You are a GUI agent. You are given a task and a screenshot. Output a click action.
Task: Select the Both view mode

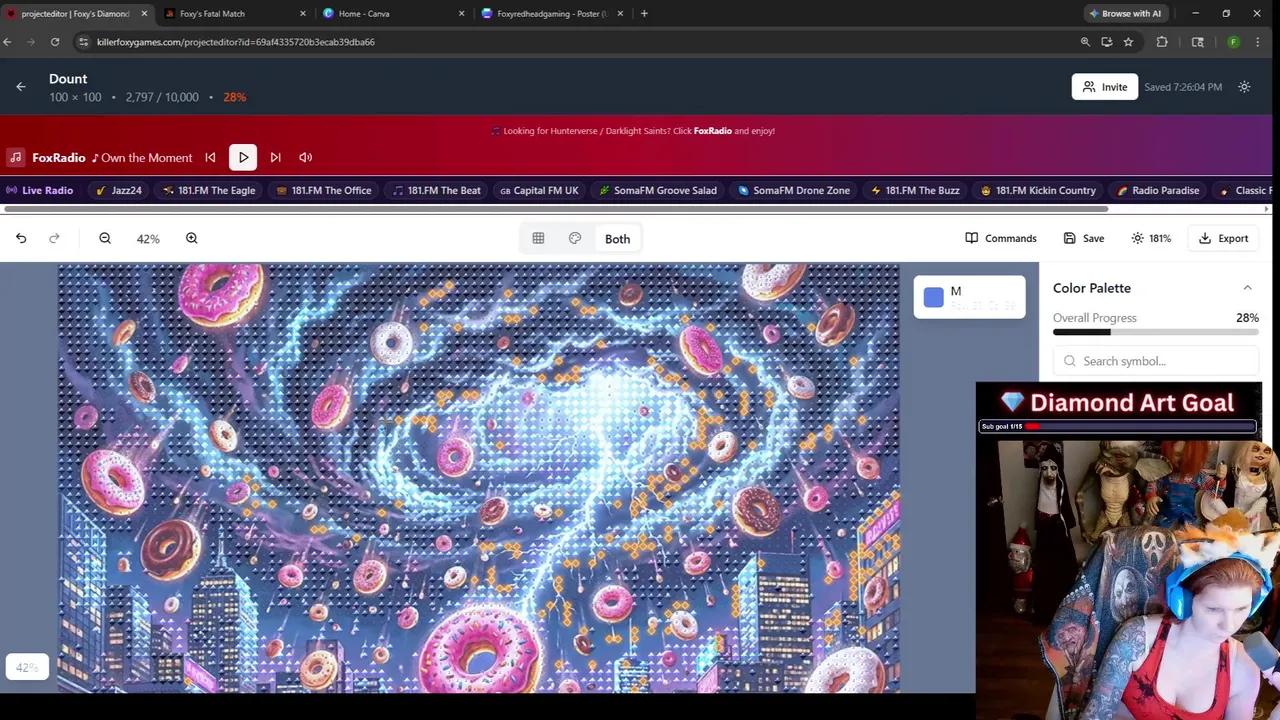click(617, 239)
